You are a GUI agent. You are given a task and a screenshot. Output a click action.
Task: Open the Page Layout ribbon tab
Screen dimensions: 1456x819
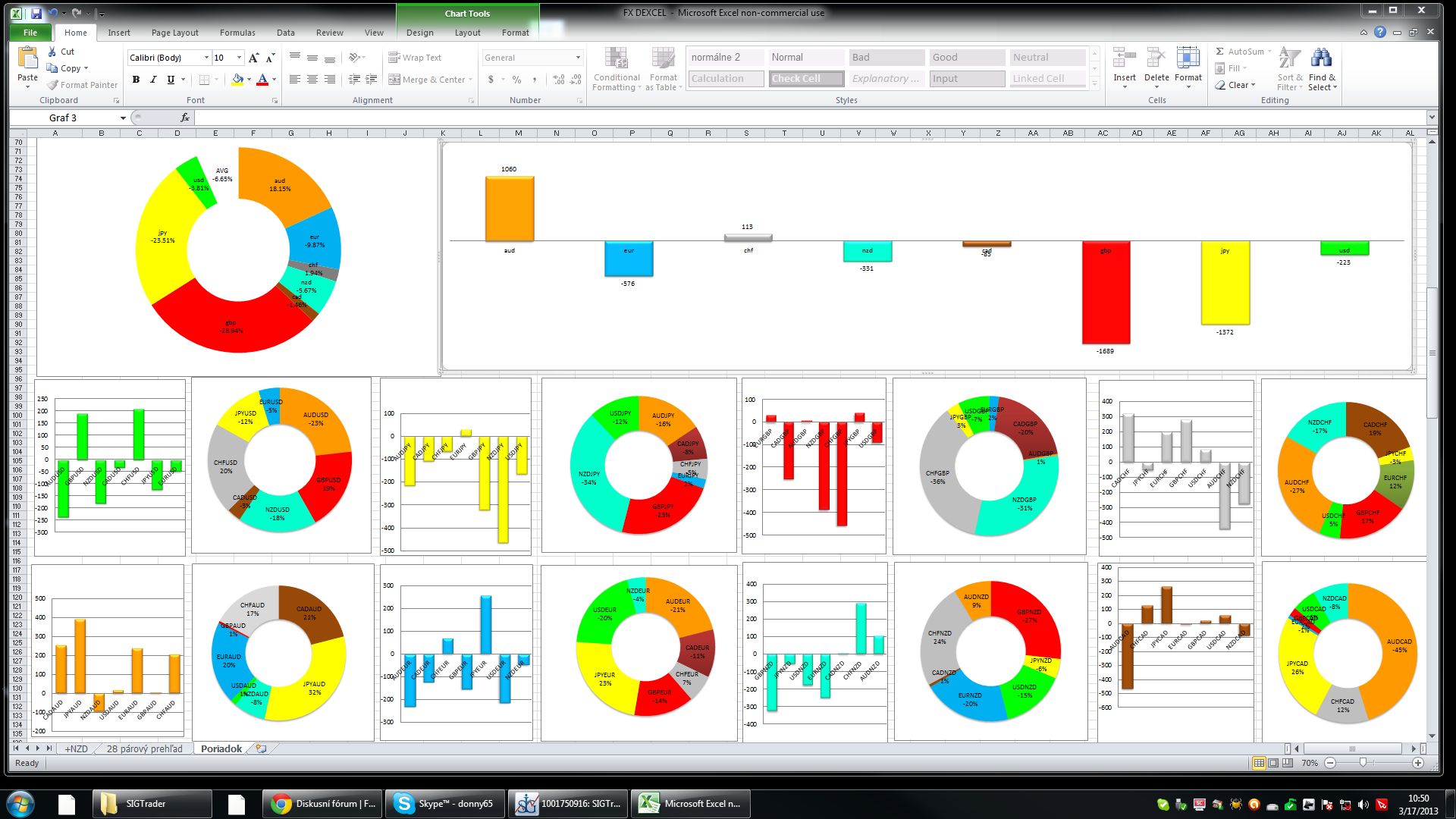point(174,33)
